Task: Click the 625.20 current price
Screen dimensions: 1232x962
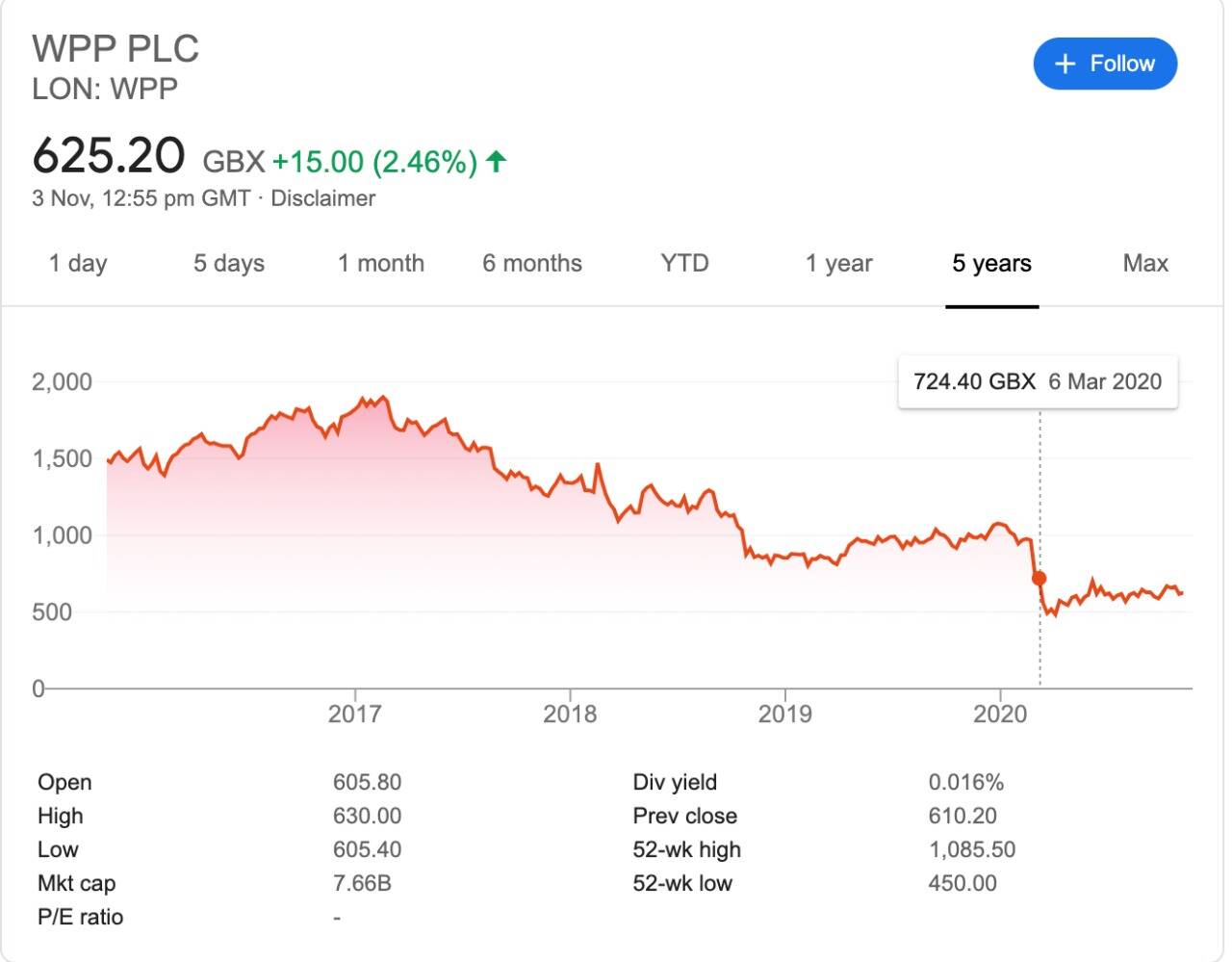Action: tap(109, 156)
